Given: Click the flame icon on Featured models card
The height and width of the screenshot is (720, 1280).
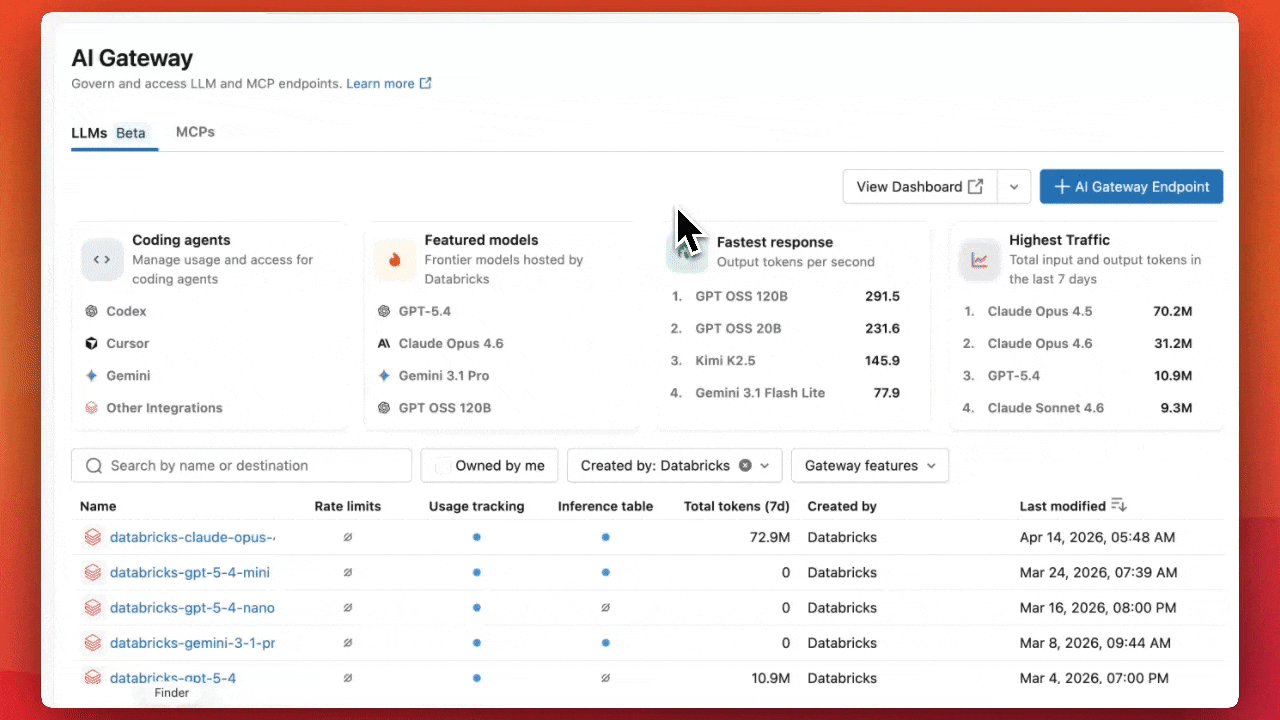Looking at the screenshot, I should pos(394,260).
